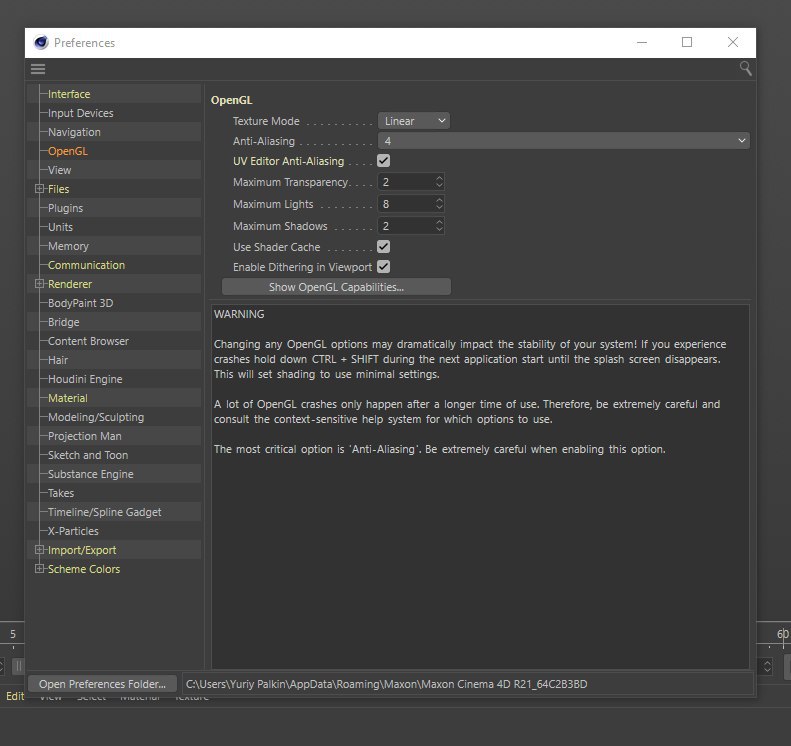
Task: Open the Memory preferences
Action: pyautogui.click(x=69, y=246)
